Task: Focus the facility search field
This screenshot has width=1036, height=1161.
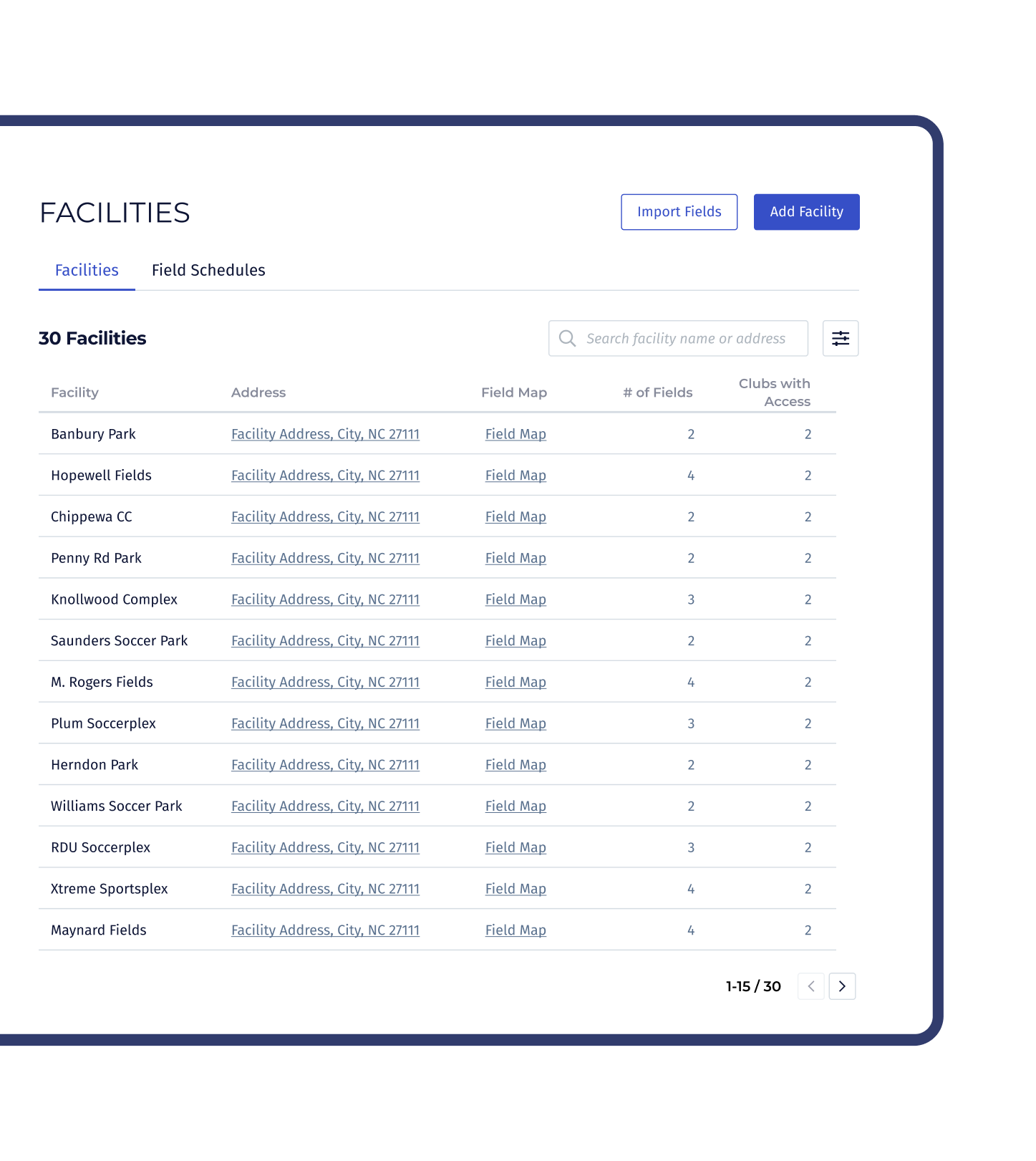Action: (x=678, y=338)
